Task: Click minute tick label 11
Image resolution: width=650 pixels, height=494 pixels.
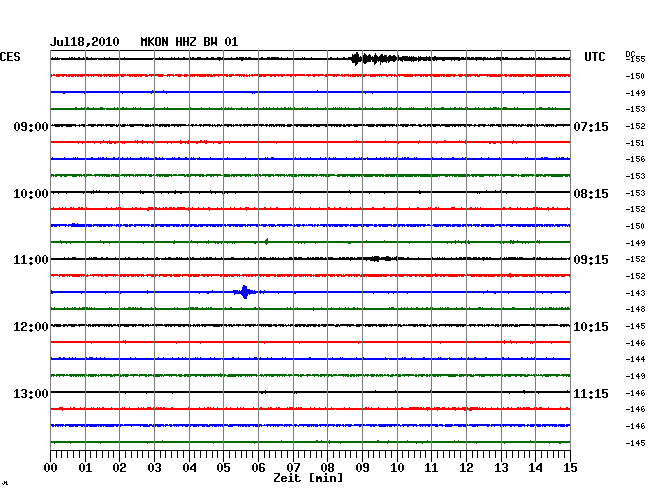Action: [431, 468]
